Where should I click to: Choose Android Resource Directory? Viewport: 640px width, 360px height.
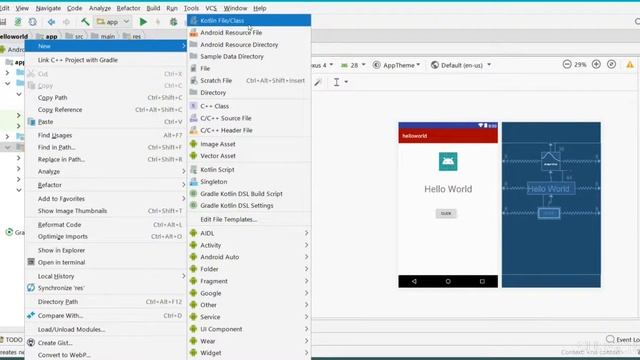click(249, 44)
